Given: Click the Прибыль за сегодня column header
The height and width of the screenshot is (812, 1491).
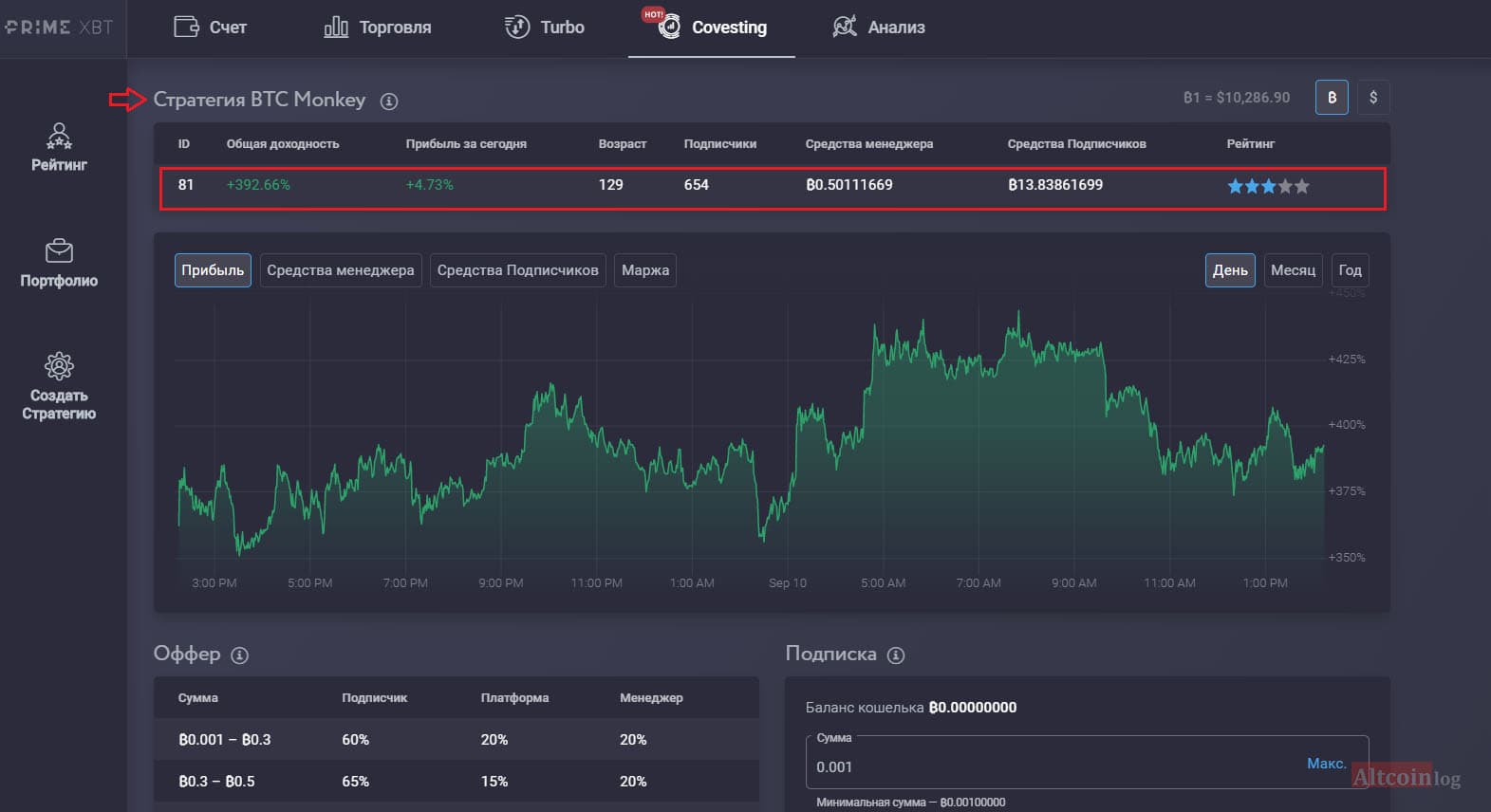Looking at the screenshot, I should [466, 144].
